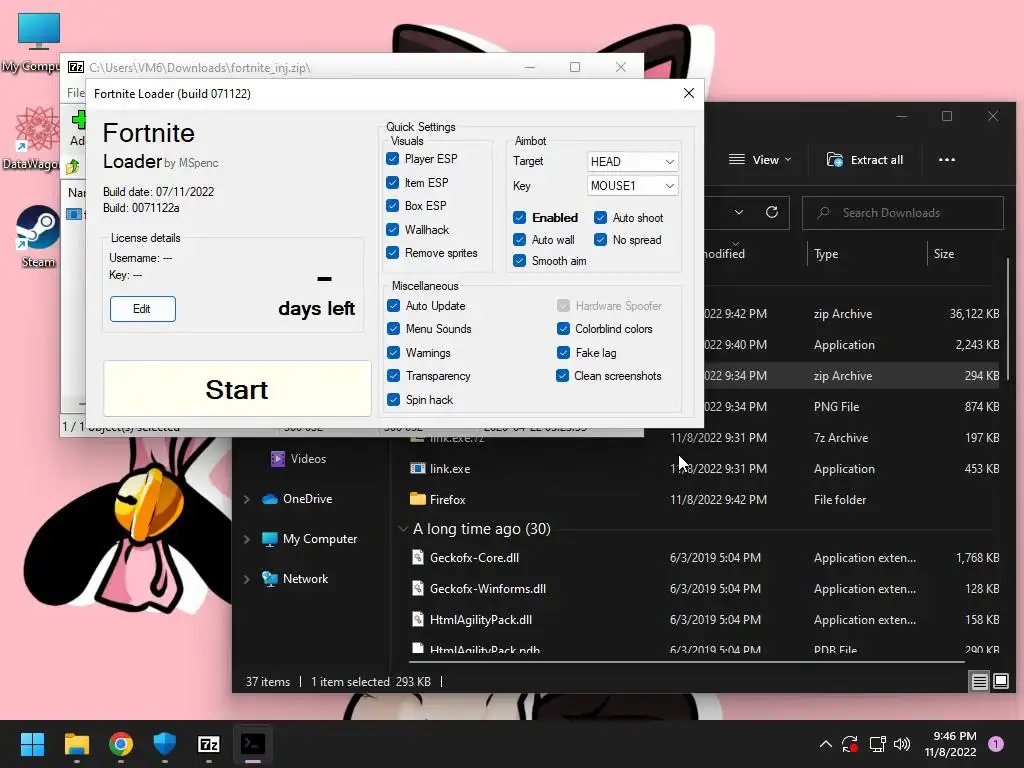Toggle Item ESP checkbox
1024x768 pixels.
[x=392, y=182]
